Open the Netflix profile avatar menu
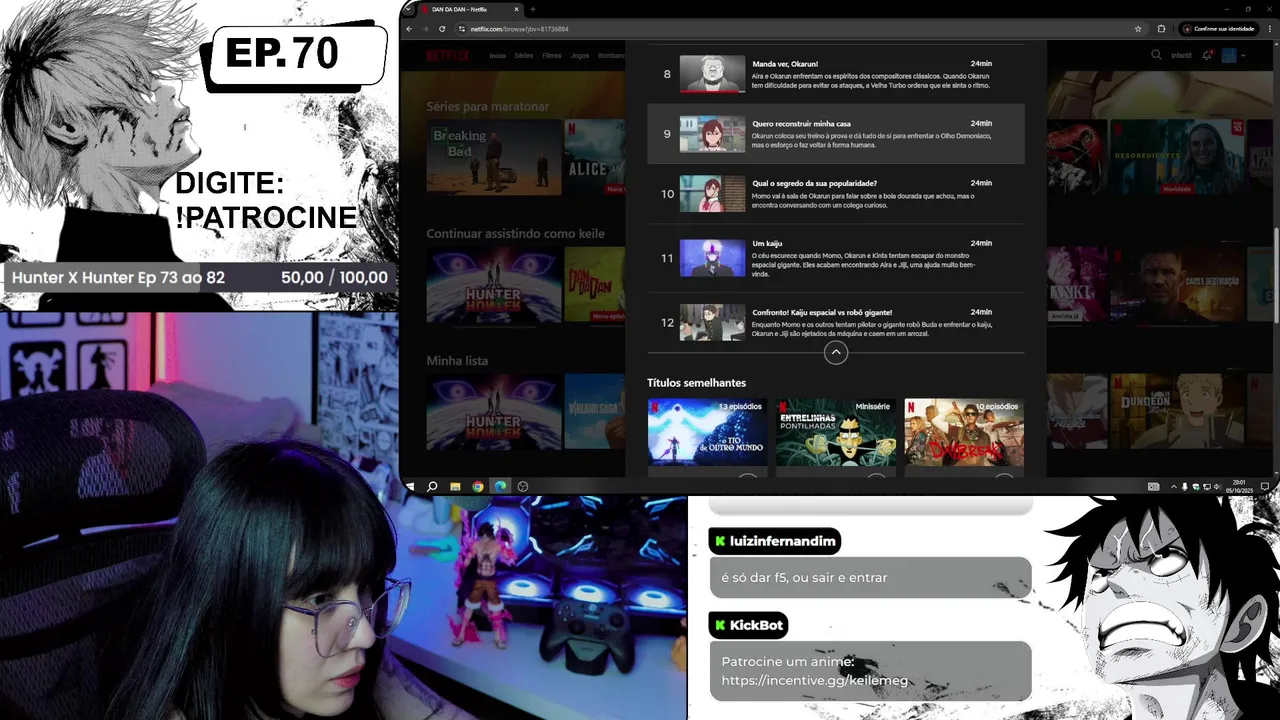 [x=1229, y=55]
